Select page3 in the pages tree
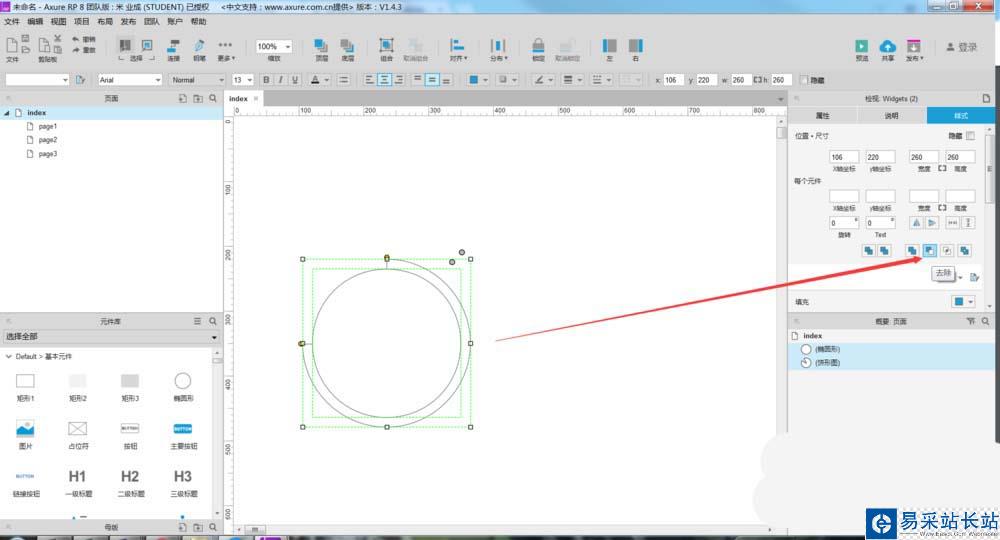Image resolution: width=1000 pixels, height=540 pixels. [x=47, y=154]
